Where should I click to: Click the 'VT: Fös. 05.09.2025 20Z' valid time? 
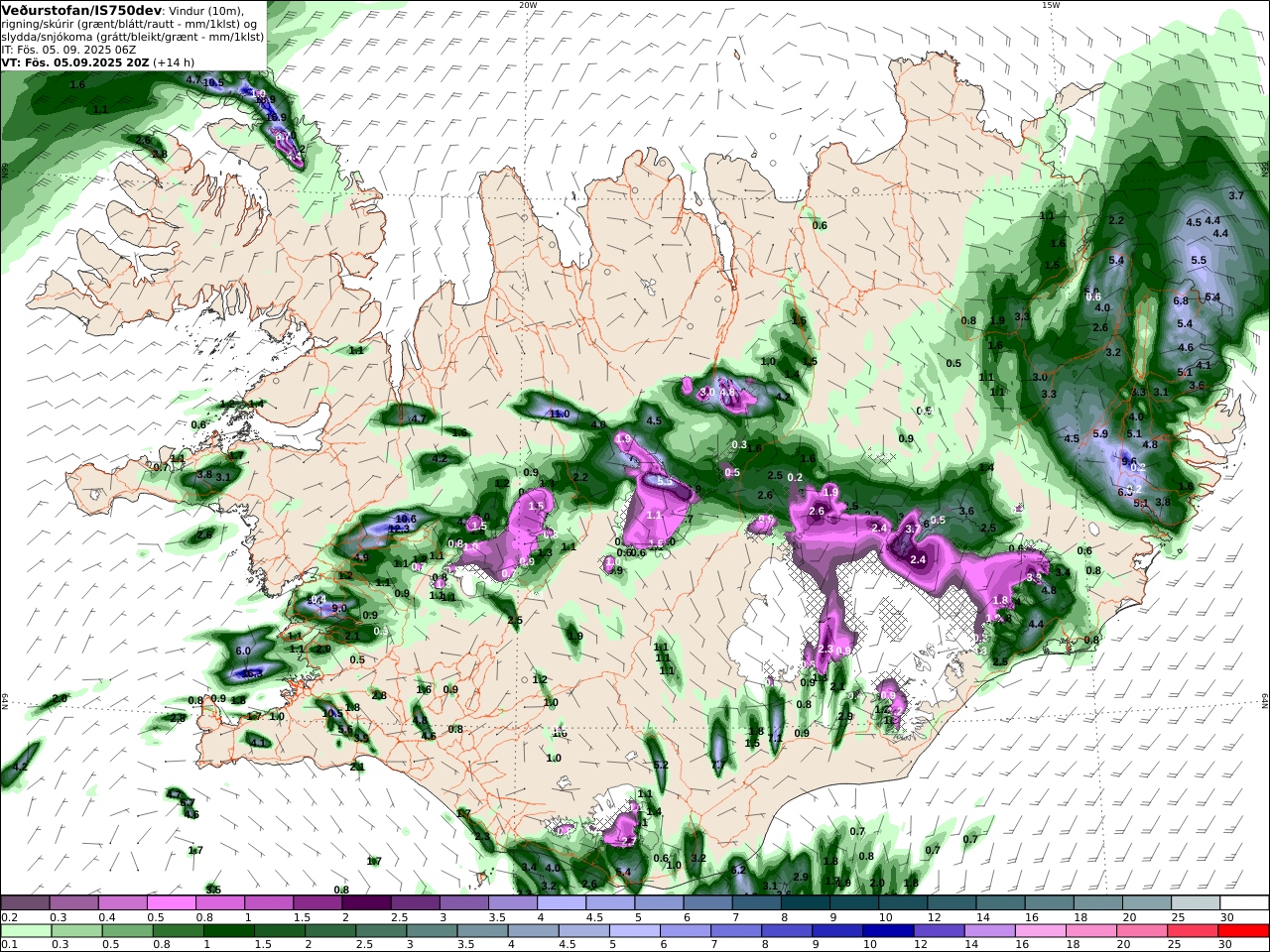[75, 62]
